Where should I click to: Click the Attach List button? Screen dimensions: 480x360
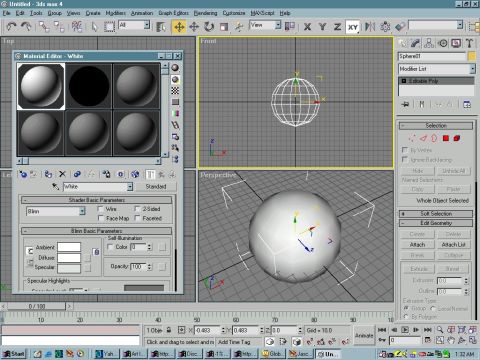453,245
